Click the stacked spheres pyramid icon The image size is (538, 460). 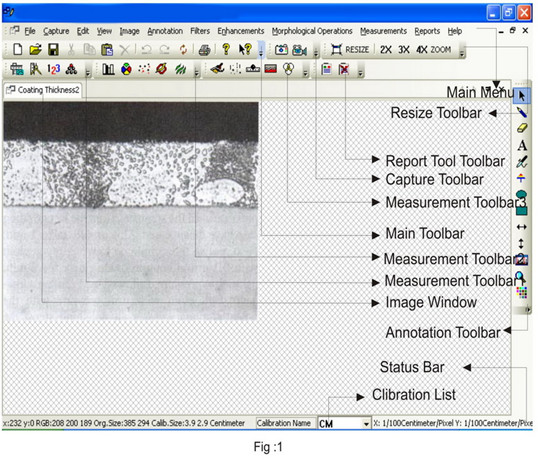pyautogui.click(x=71, y=70)
